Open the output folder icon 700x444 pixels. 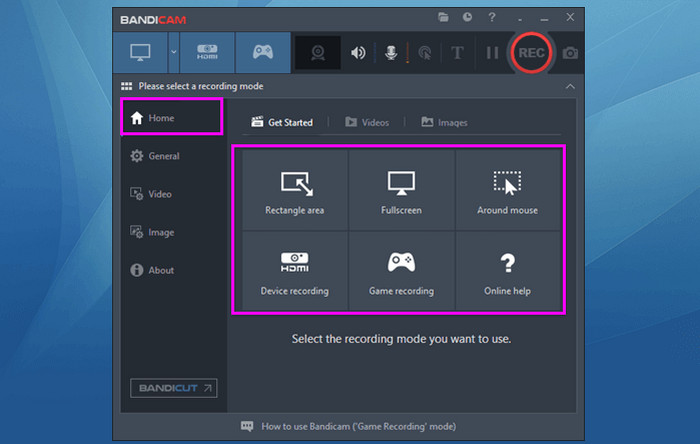coord(444,17)
